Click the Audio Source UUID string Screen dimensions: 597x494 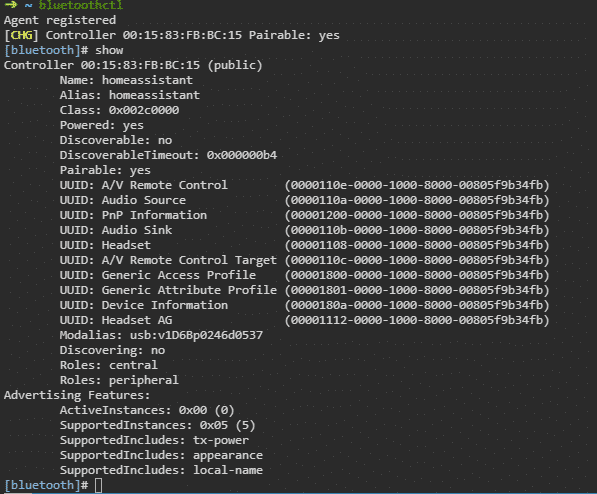click(x=417, y=200)
